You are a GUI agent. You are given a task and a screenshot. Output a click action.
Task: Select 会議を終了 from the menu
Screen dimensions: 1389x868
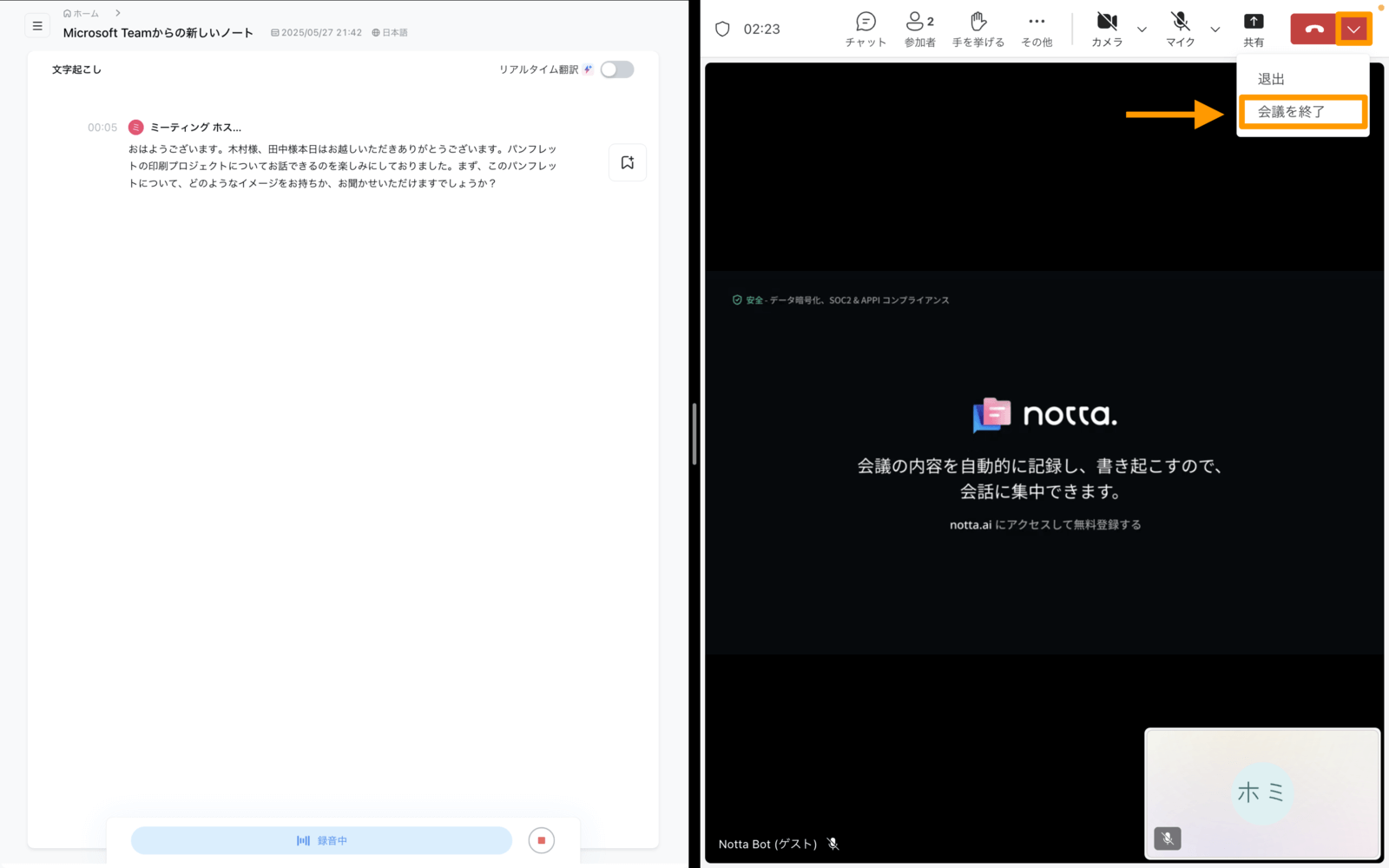(1303, 112)
